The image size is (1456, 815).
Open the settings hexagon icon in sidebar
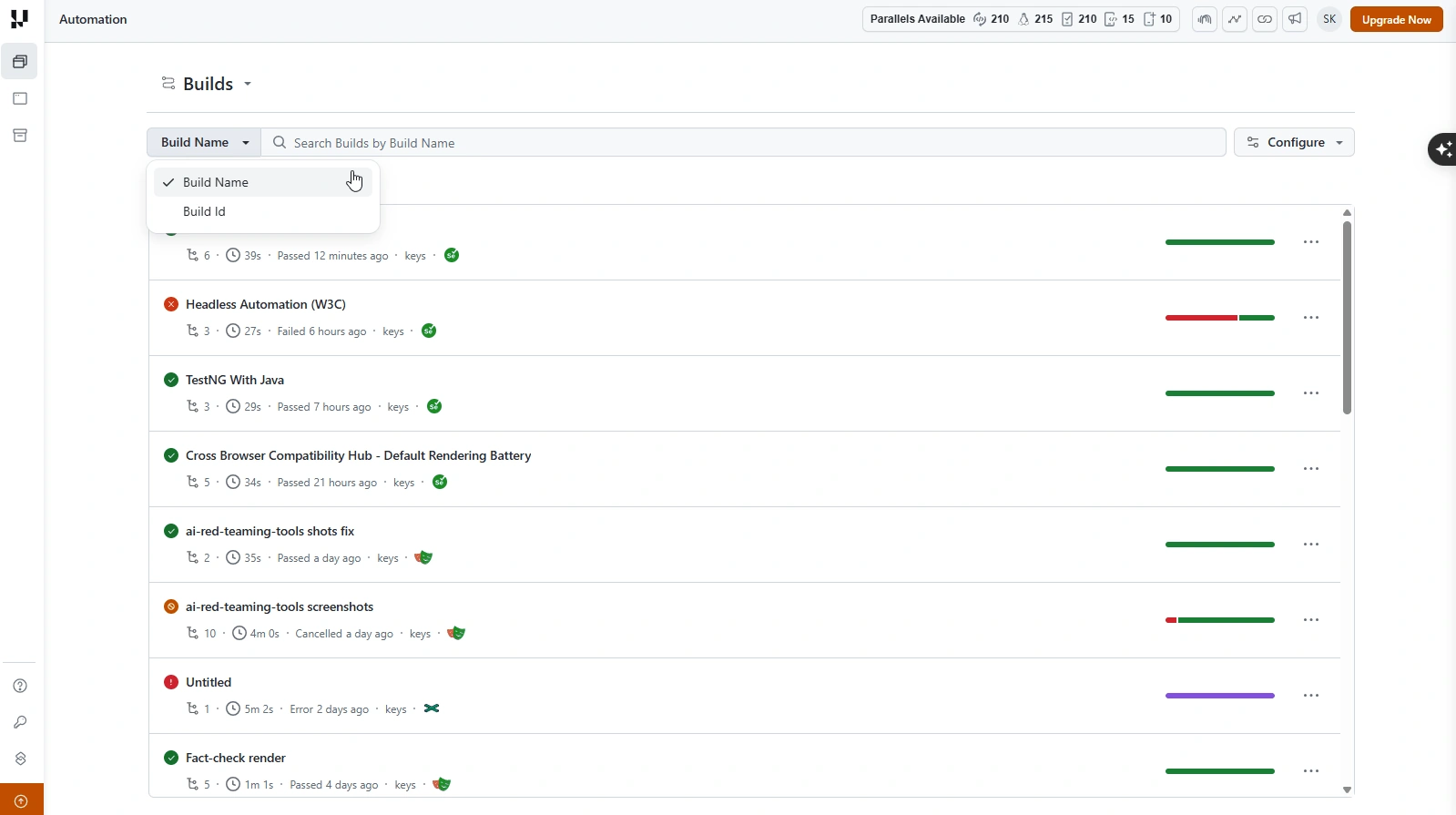coord(20,759)
